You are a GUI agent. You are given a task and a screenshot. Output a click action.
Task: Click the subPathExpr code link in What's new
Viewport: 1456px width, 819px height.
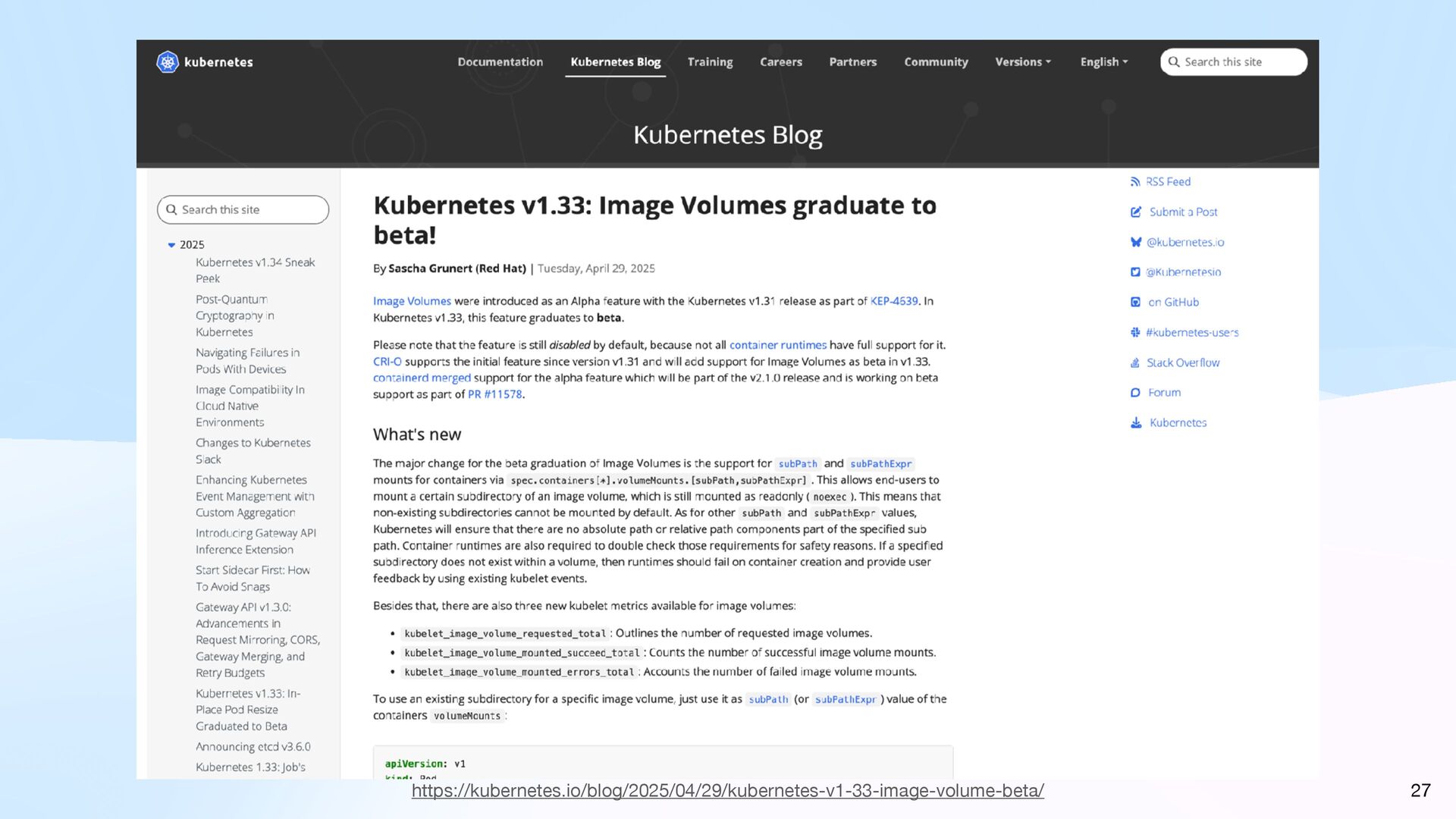(880, 464)
